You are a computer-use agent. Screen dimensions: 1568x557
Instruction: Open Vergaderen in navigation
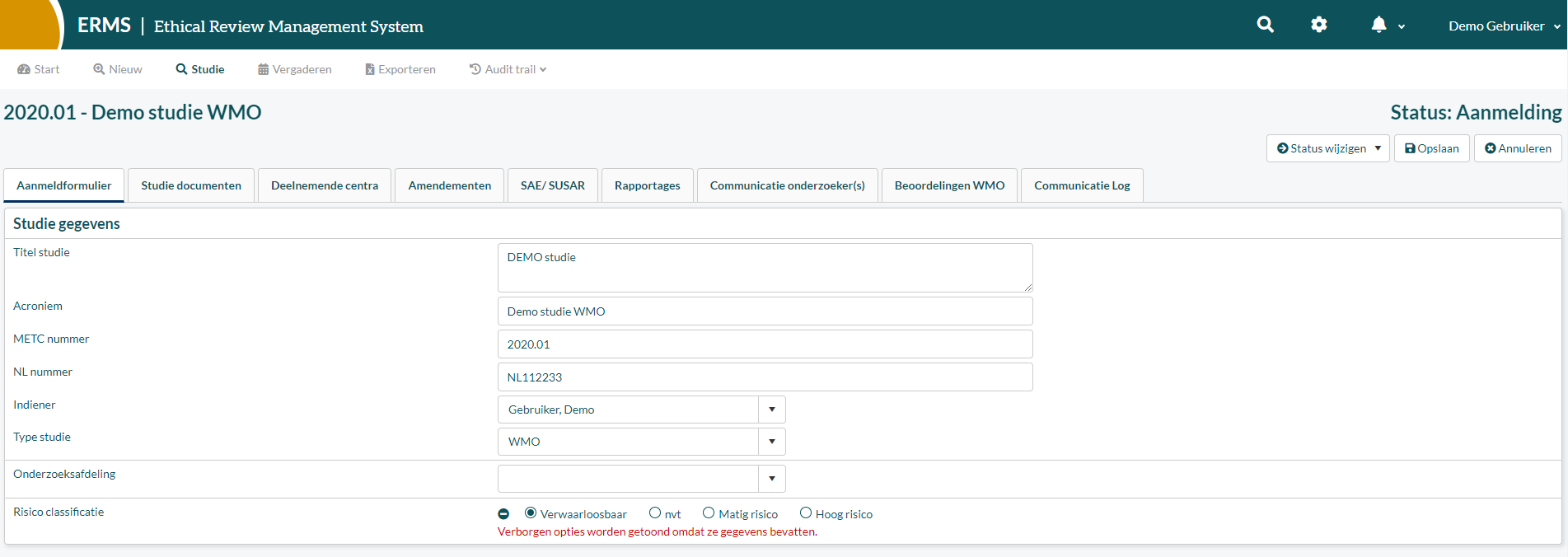pos(295,69)
